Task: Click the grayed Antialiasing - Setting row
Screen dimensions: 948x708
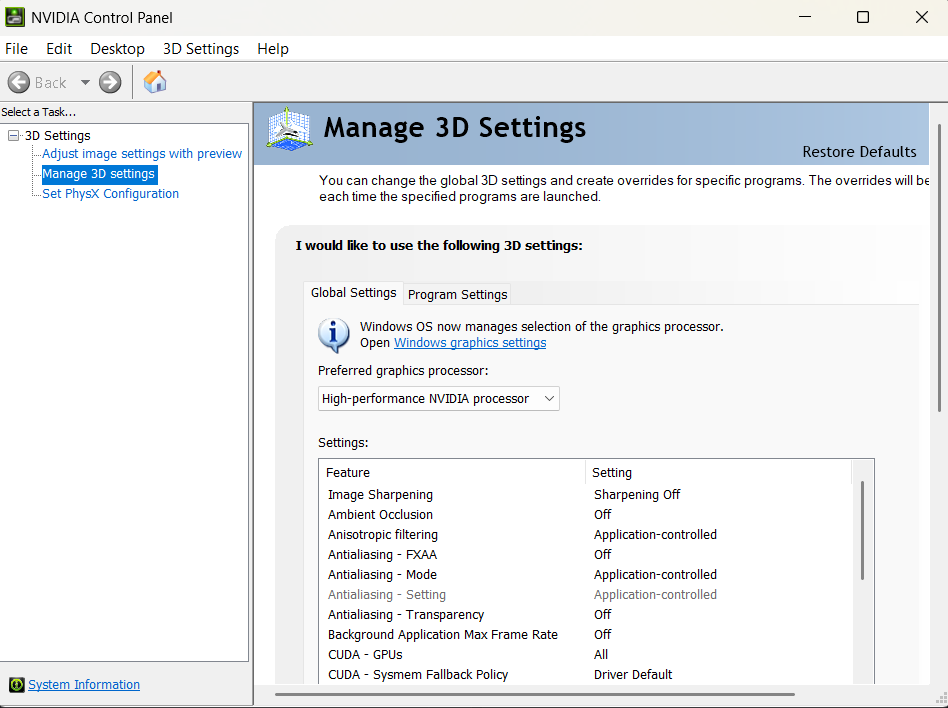Action: (x=585, y=594)
